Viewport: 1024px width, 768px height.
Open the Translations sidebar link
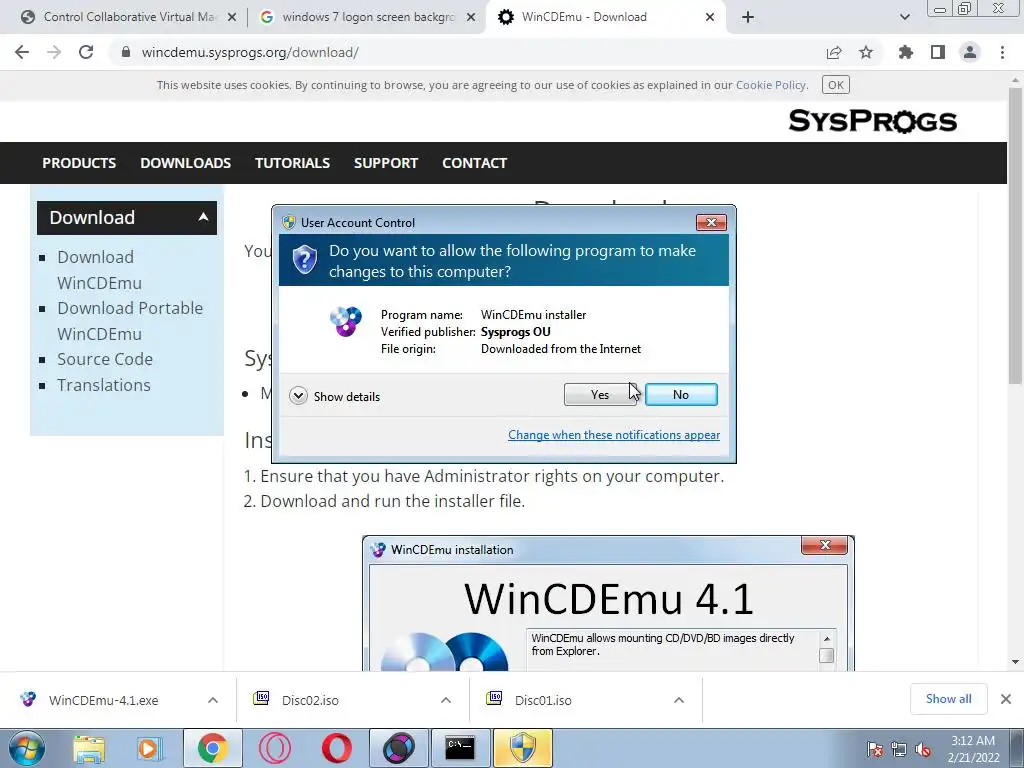click(x=103, y=385)
